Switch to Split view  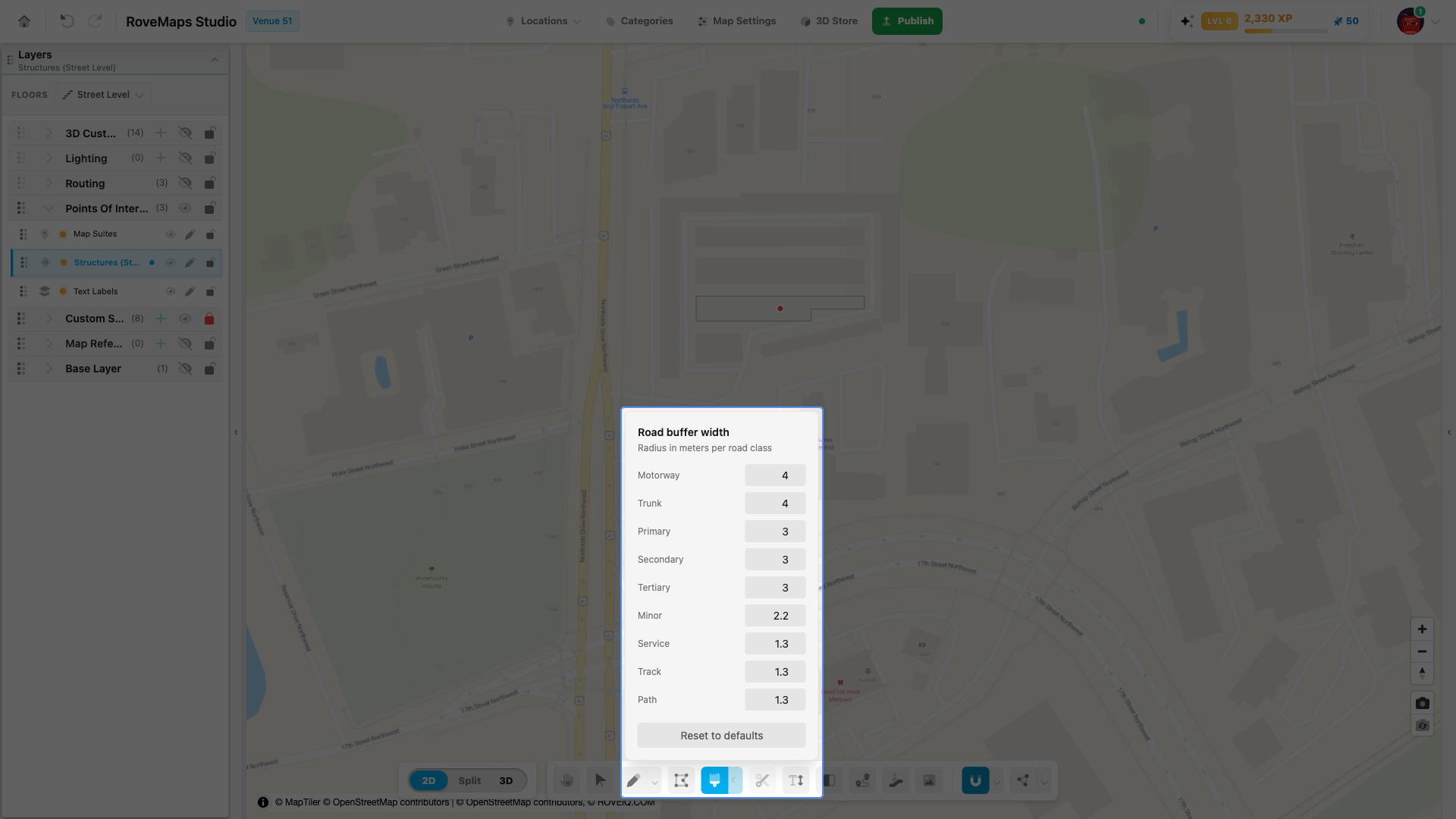point(469,780)
